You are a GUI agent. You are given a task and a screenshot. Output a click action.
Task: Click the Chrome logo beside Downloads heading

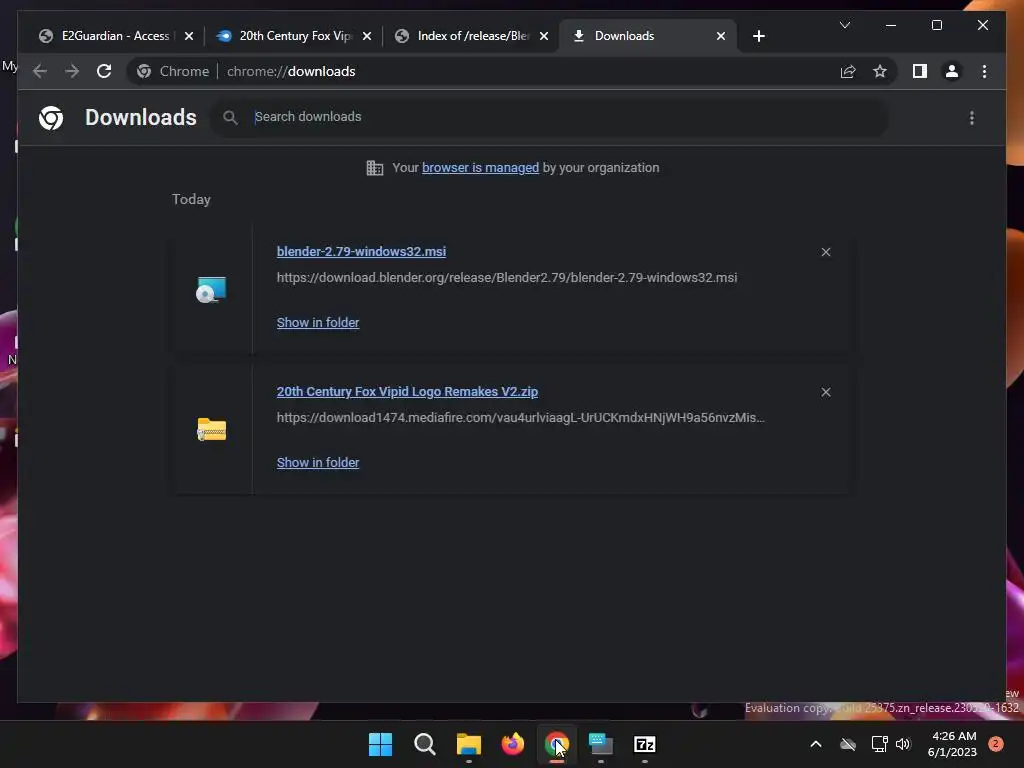pyautogui.click(x=51, y=118)
